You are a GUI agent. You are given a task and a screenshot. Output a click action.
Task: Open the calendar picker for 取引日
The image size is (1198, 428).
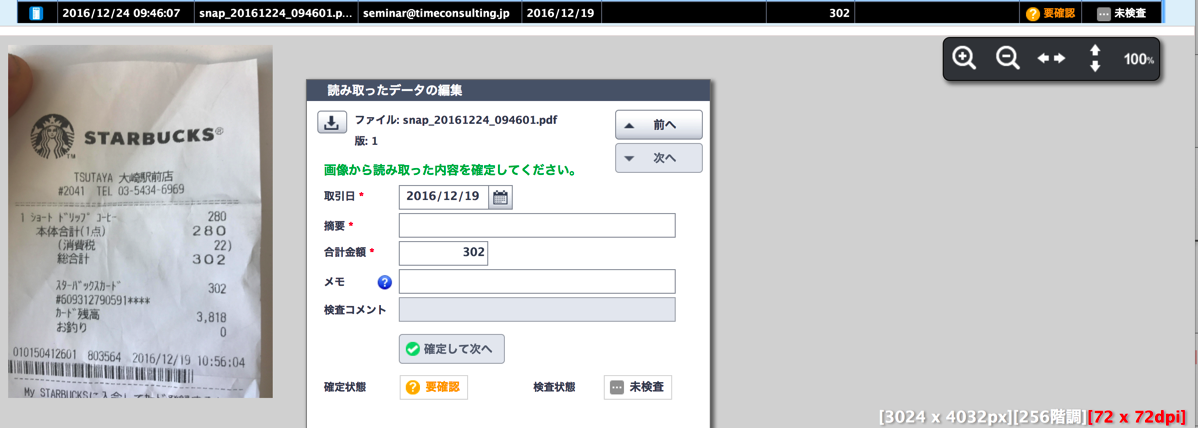500,197
